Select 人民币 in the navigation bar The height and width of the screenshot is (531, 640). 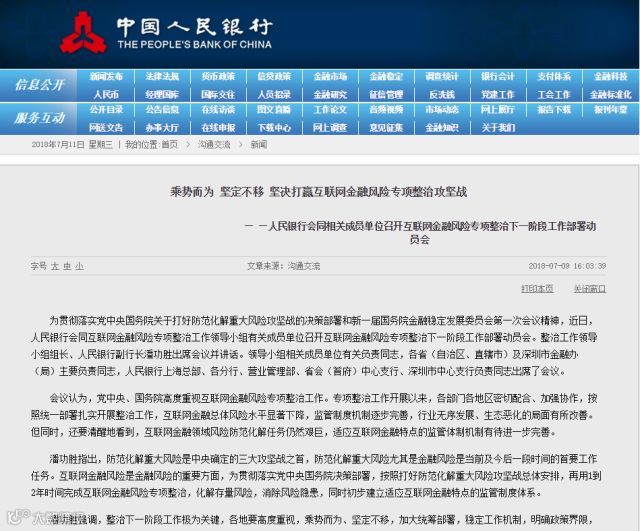click(x=106, y=95)
